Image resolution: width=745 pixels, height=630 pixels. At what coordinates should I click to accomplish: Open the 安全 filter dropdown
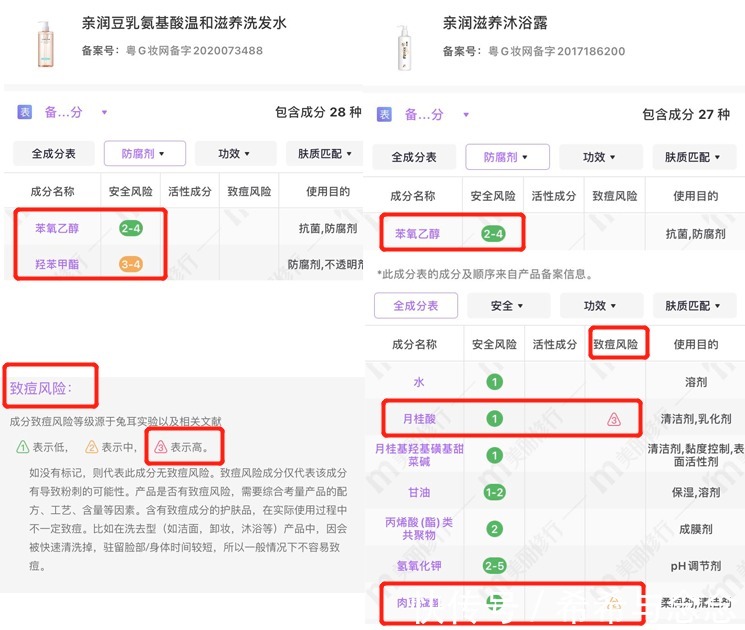coord(509,305)
